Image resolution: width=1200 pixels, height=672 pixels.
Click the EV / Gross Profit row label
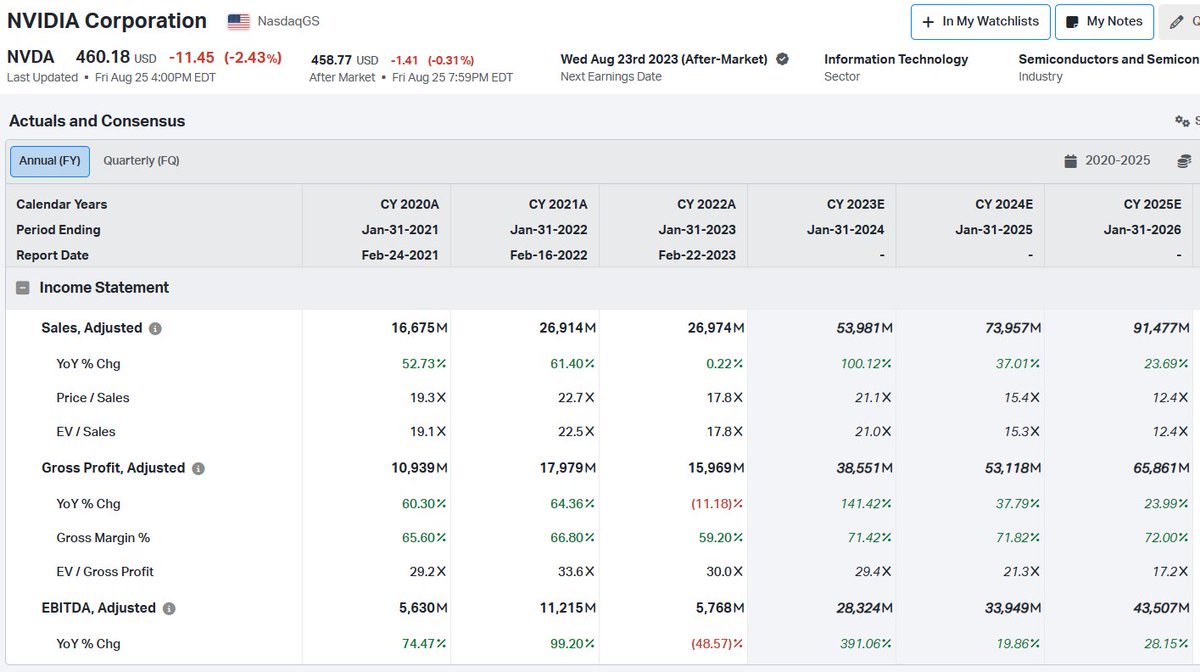(105, 572)
